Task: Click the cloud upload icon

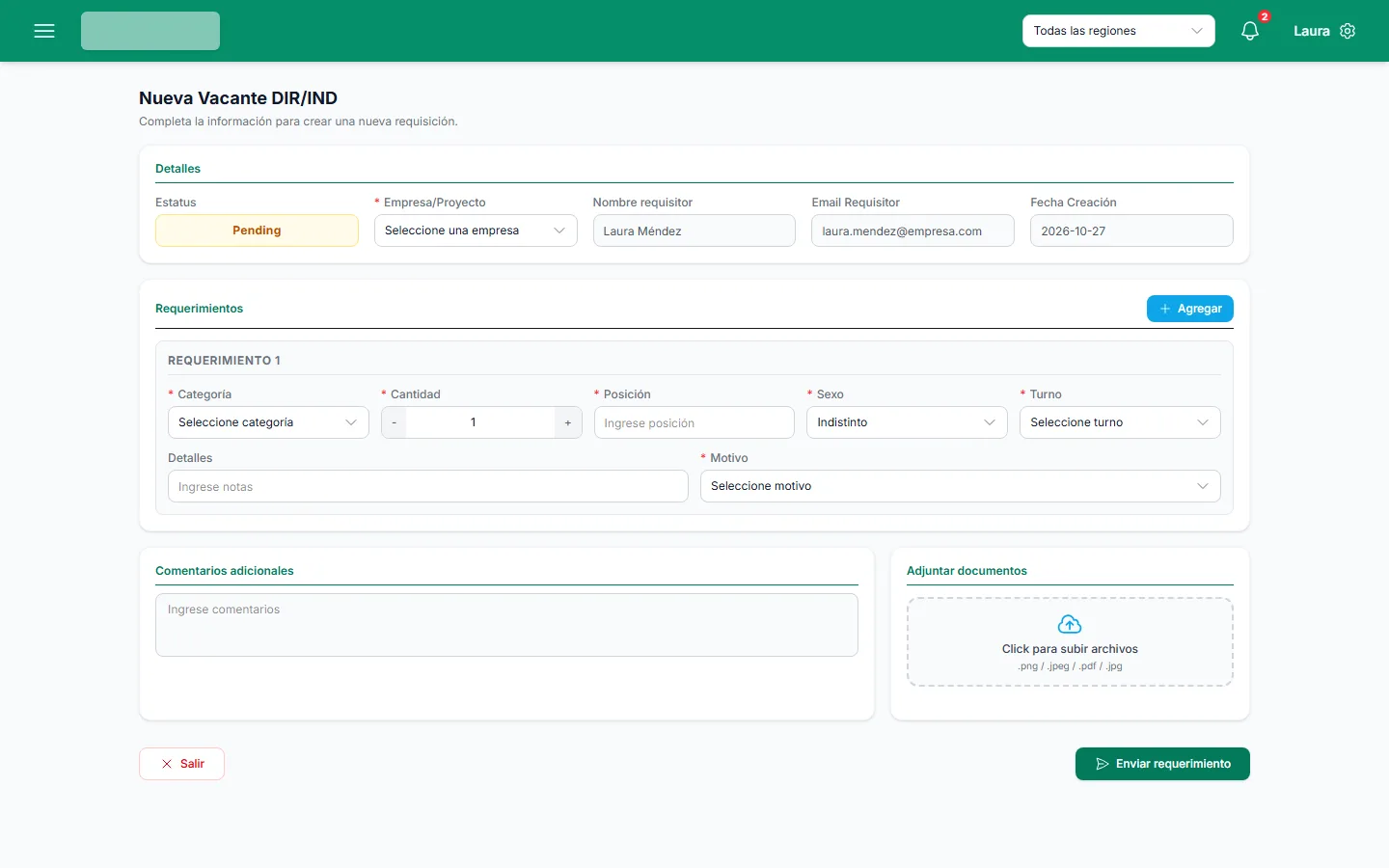Action: click(x=1070, y=624)
